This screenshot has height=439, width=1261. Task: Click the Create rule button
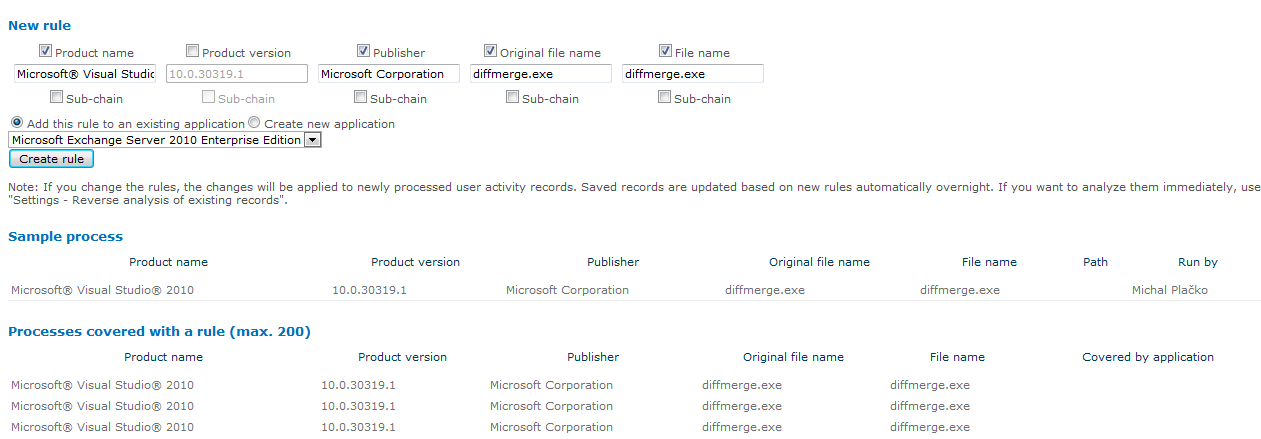pyautogui.click(x=51, y=159)
